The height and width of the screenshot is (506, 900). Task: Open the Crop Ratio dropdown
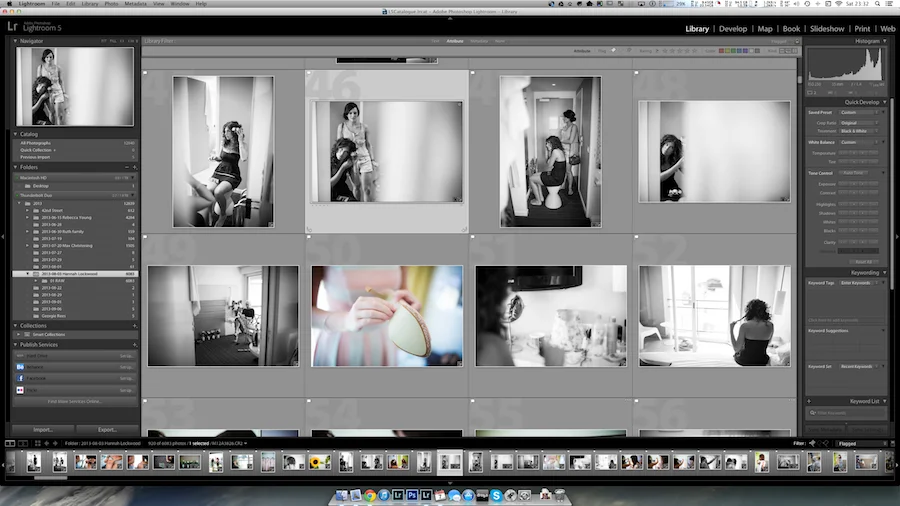(859, 123)
